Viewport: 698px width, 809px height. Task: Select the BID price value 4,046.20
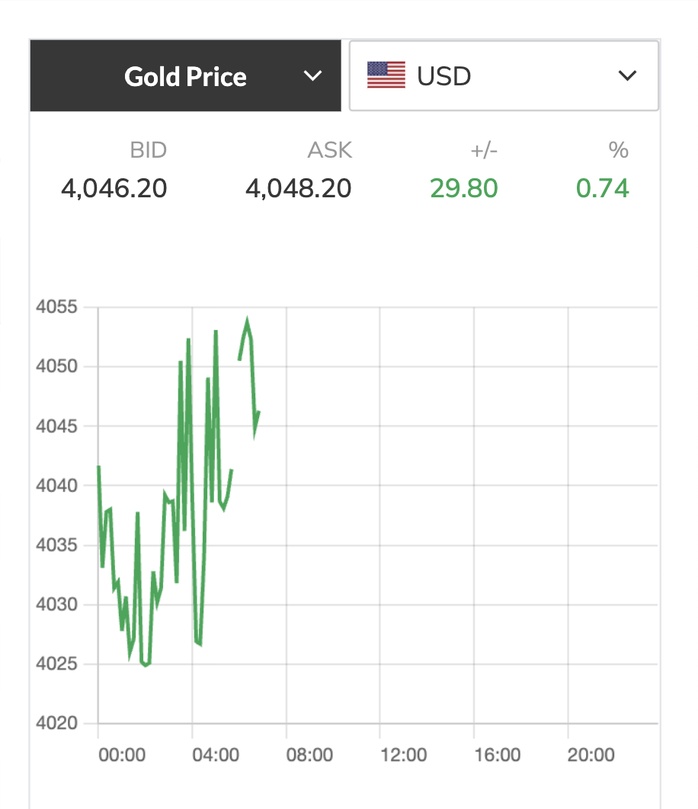pos(114,188)
